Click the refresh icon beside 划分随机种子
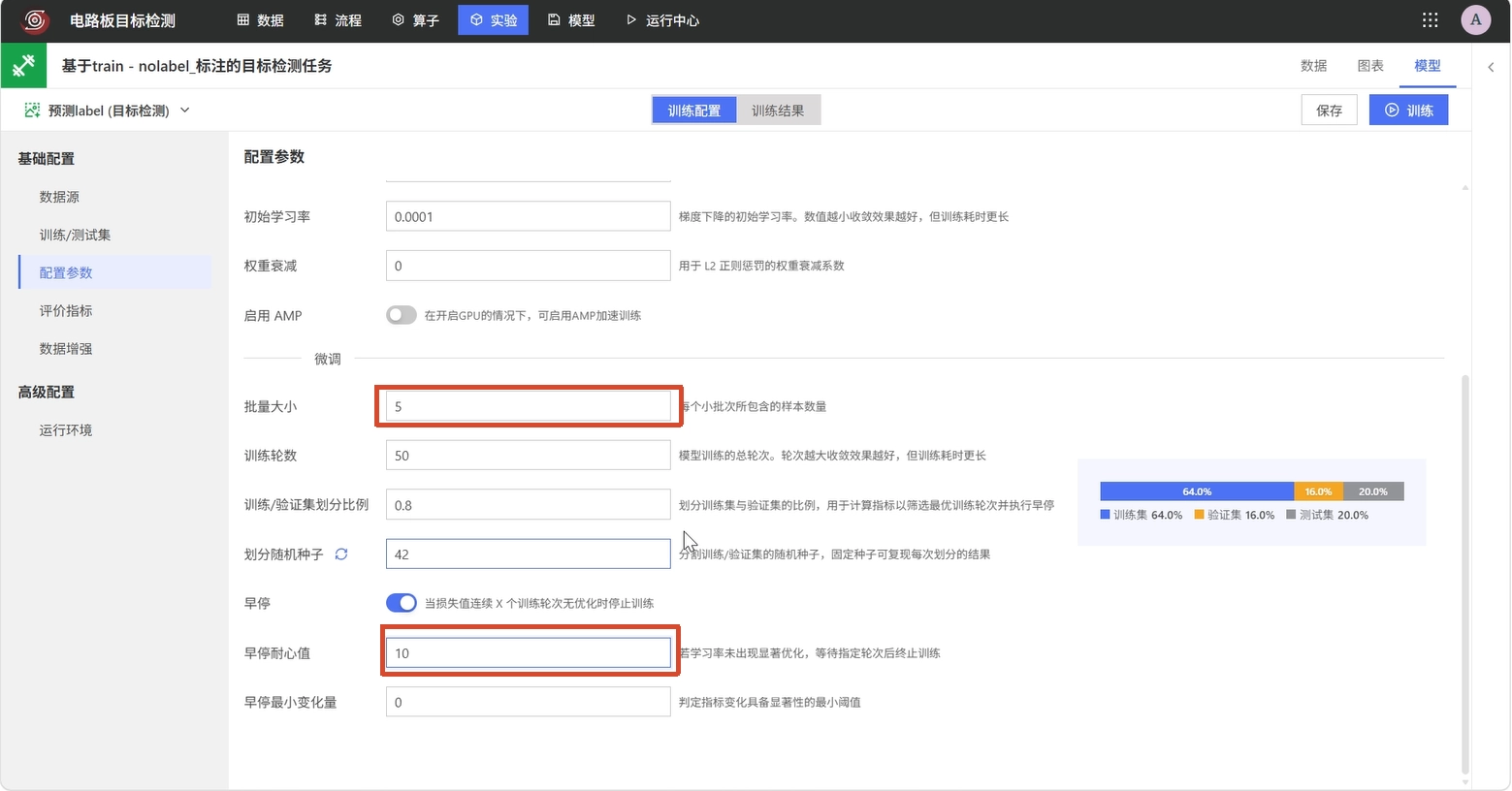 point(341,554)
